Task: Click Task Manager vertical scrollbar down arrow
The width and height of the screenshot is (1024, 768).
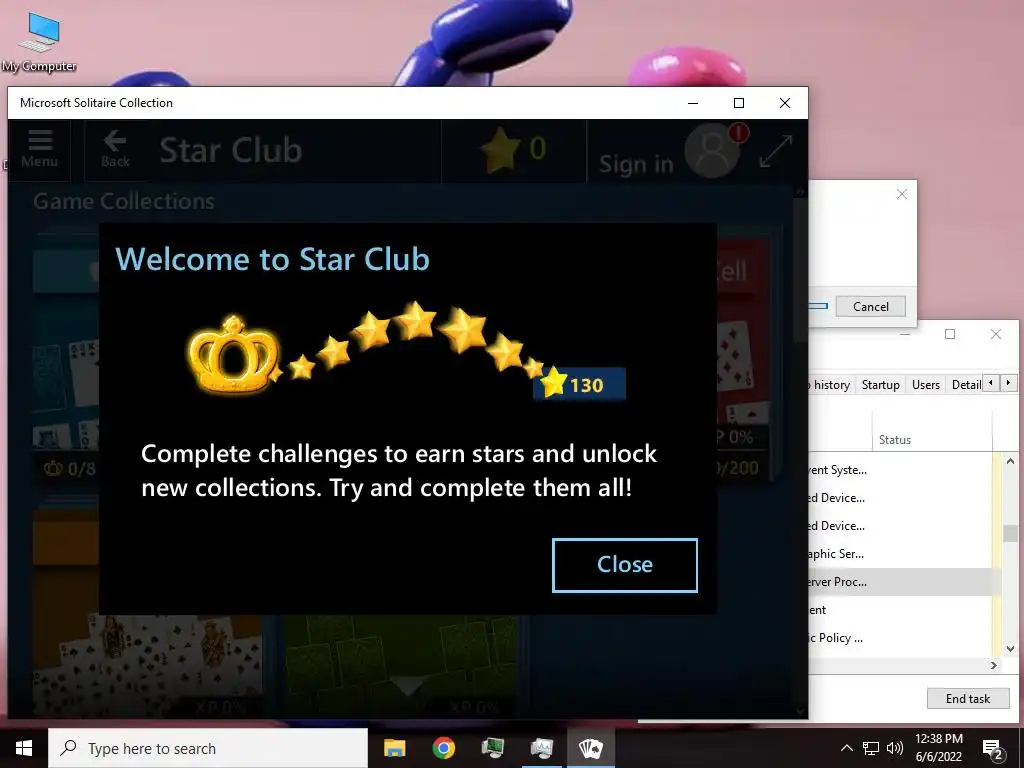Action: coord(1010,648)
